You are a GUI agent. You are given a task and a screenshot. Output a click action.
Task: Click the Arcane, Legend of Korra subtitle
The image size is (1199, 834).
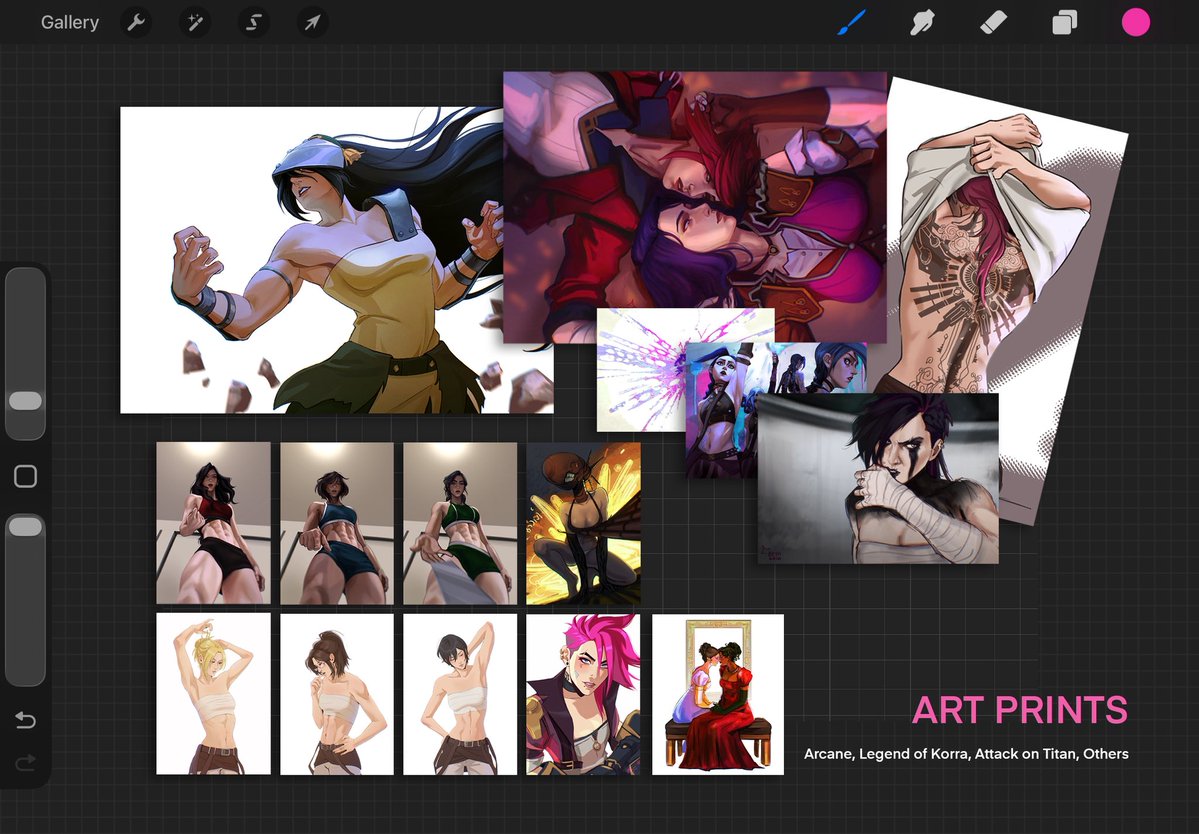(x=966, y=754)
